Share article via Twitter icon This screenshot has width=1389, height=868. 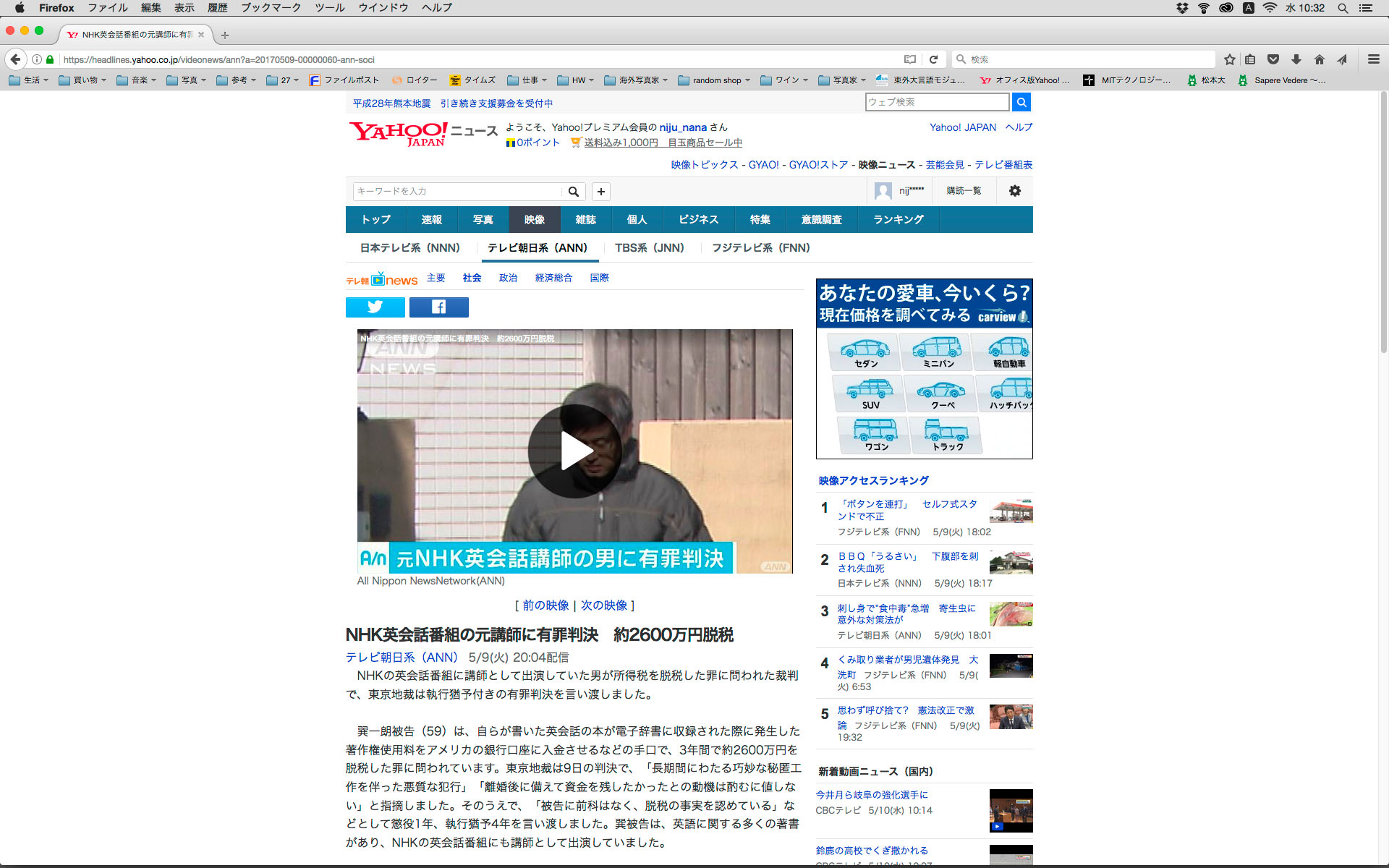(x=375, y=307)
